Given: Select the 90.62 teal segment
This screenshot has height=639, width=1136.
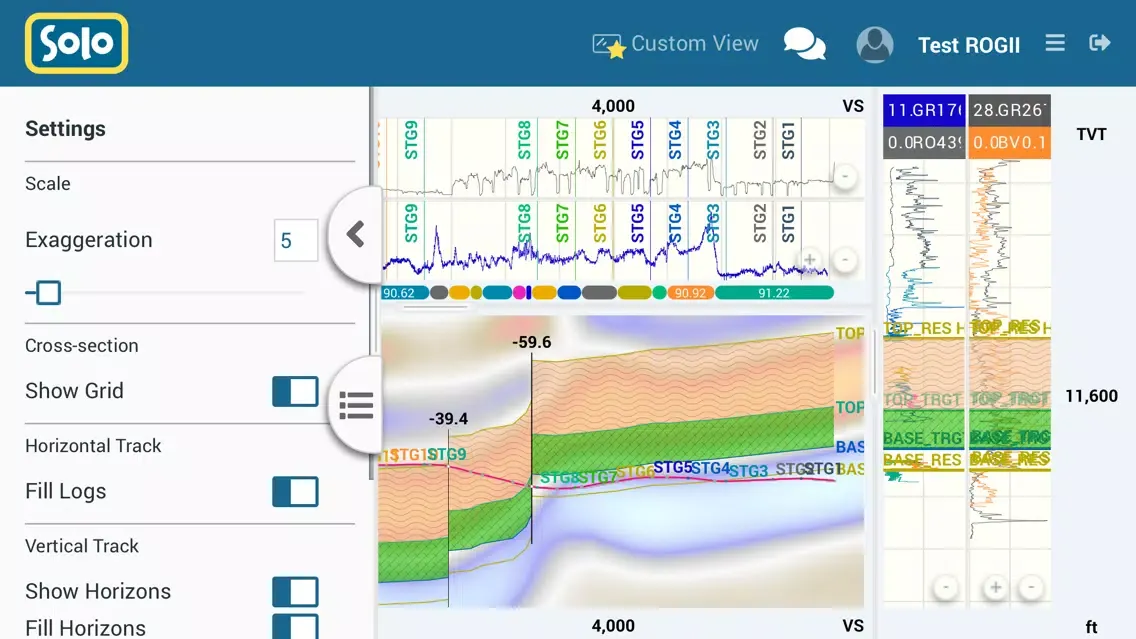Looking at the screenshot, I should pyautogui.click(x=404, y=293).
